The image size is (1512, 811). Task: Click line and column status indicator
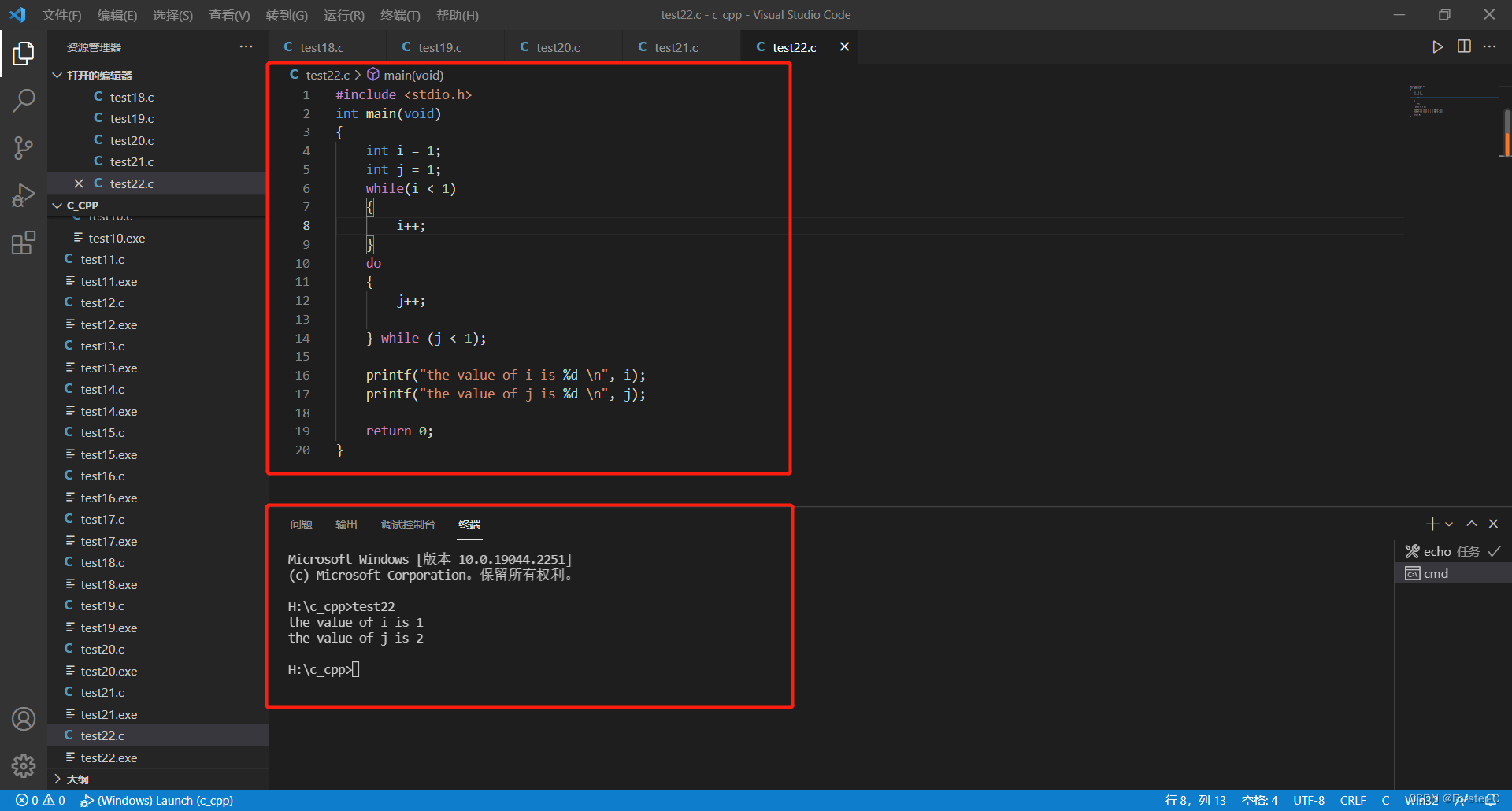(1195, 801)
